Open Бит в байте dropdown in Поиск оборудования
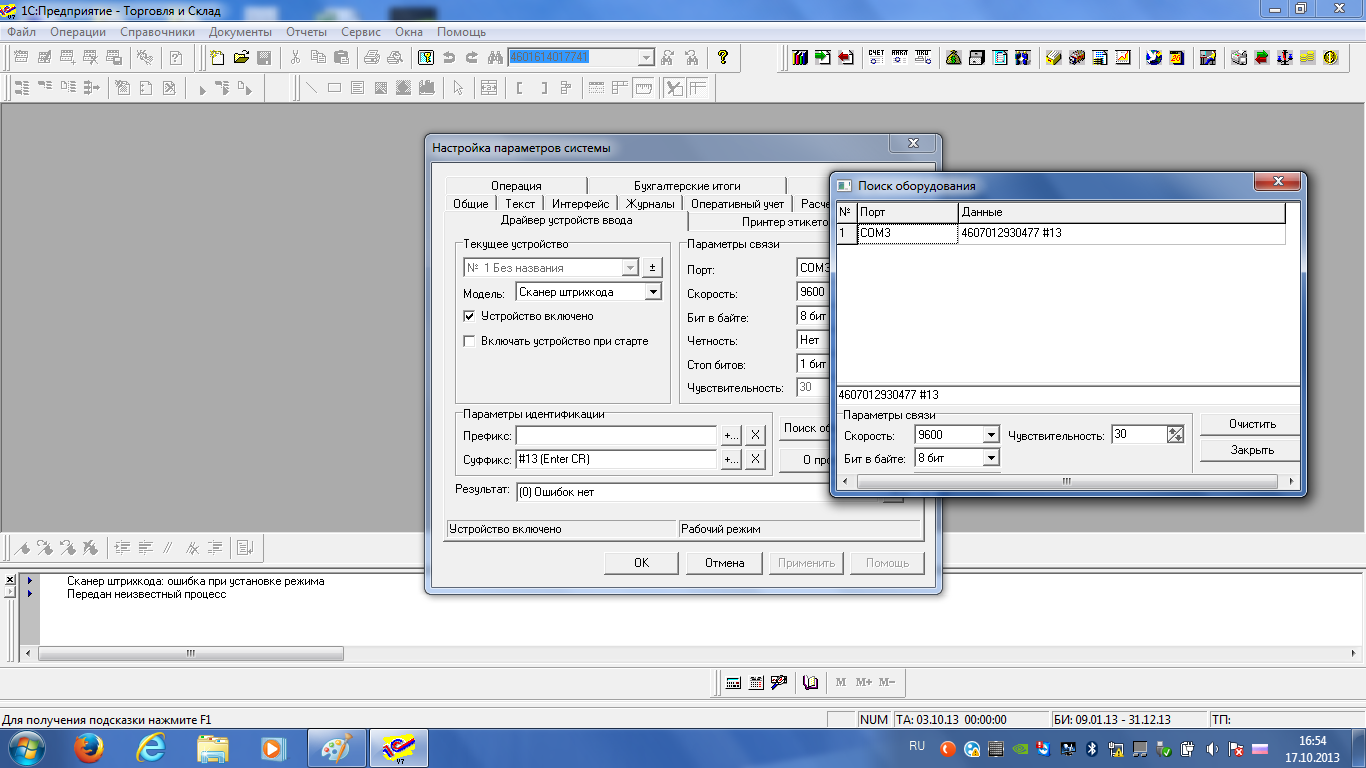The width and height of the screenshot is (1366, 768). point(990,458)
